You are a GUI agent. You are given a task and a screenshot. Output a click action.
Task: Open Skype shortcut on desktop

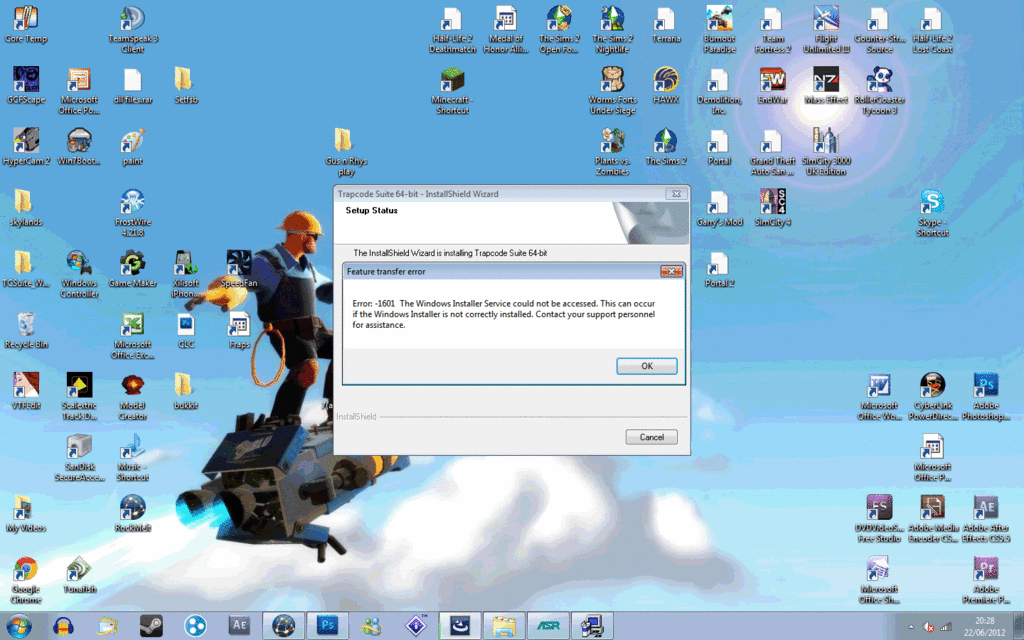(932, 212)
